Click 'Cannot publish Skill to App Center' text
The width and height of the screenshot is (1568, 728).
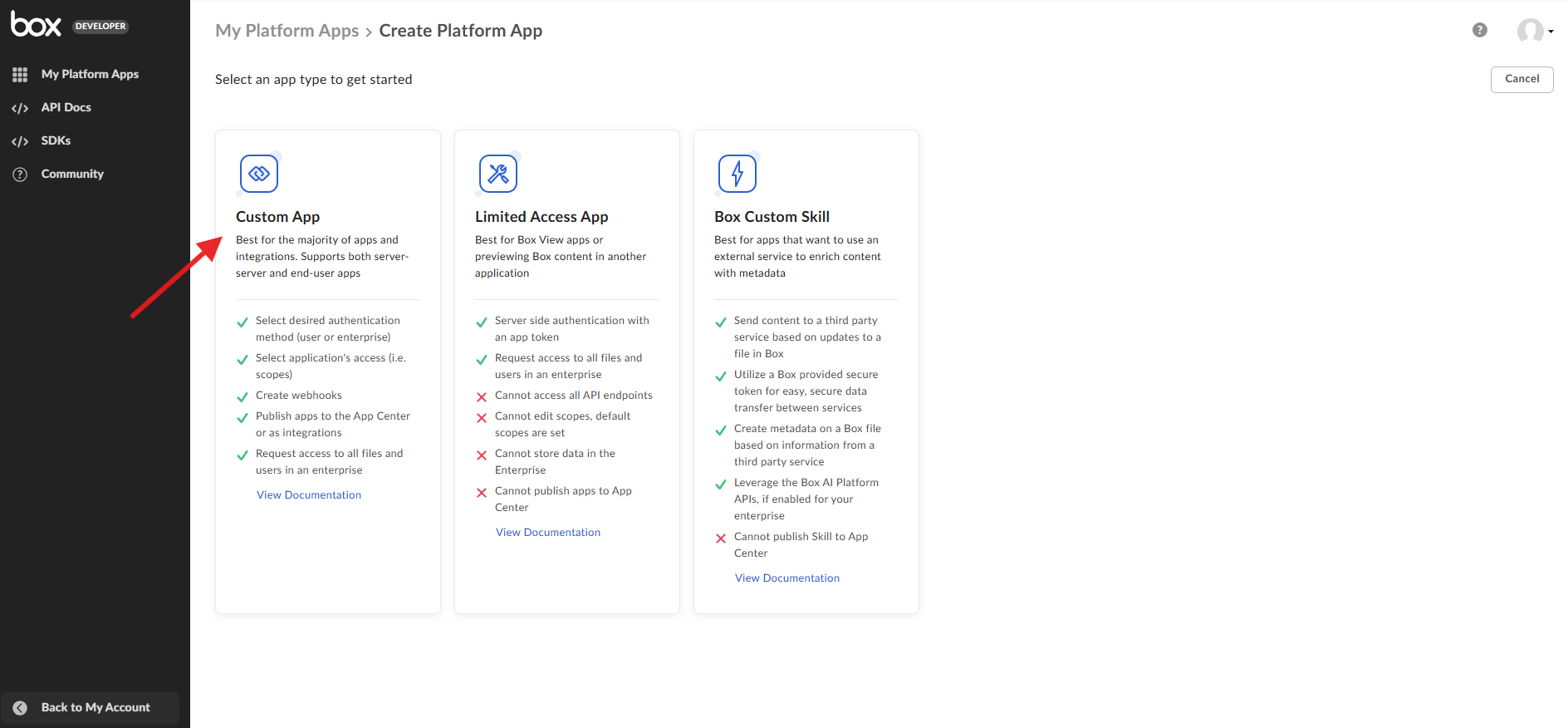pos(801,545)
